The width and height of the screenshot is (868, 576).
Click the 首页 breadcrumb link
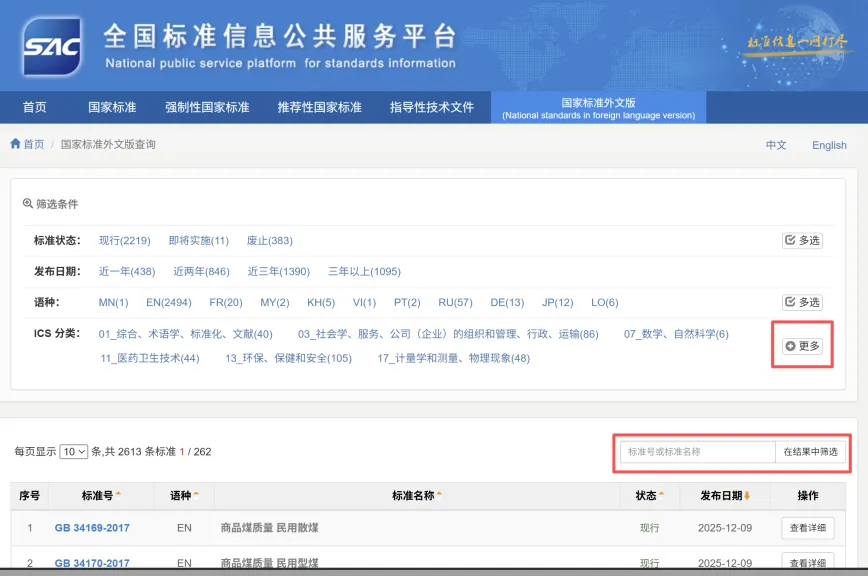click(x=33, y=144)
